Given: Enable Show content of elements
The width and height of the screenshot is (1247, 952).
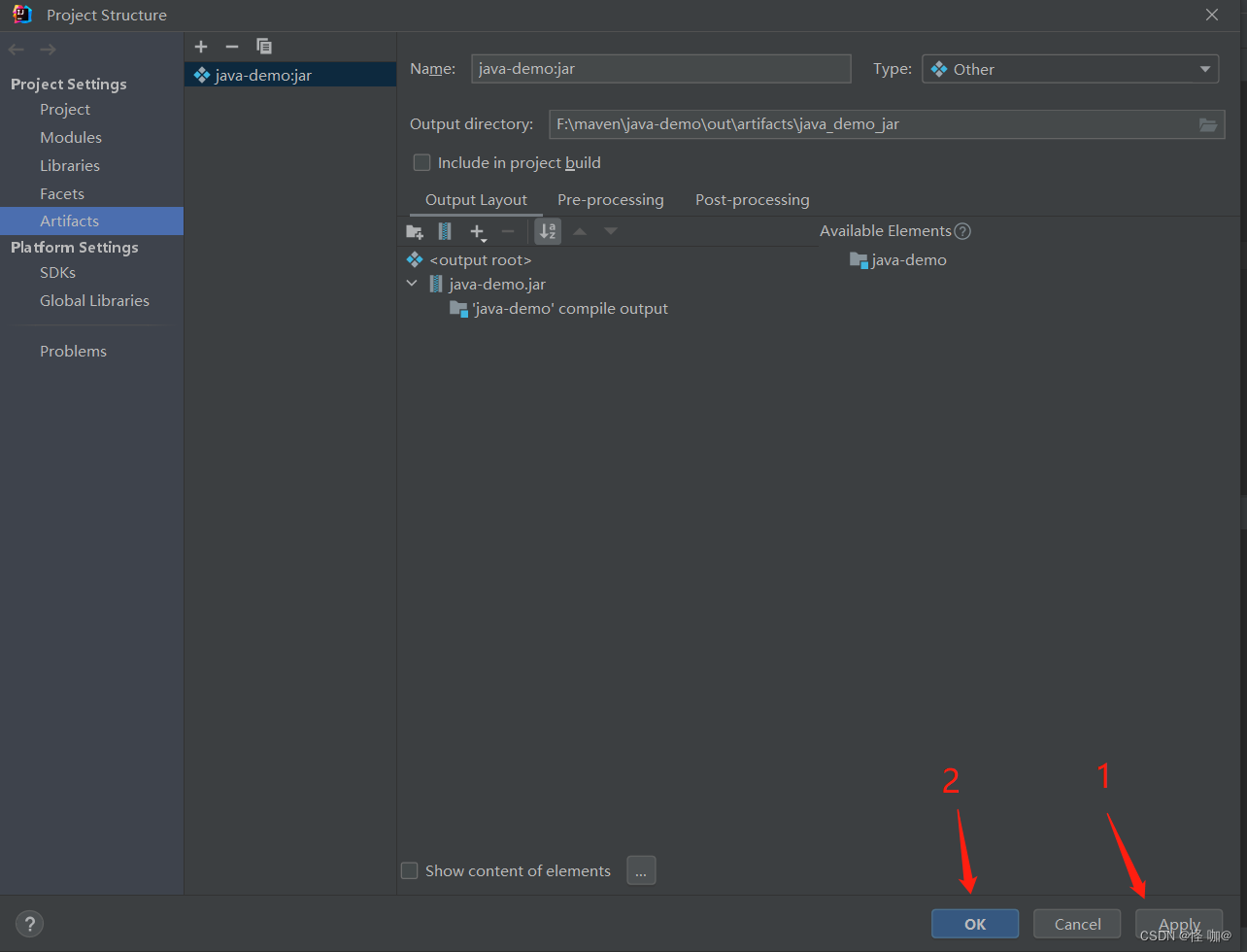Looking at the screenshot, I should click(x=410, y=870).
